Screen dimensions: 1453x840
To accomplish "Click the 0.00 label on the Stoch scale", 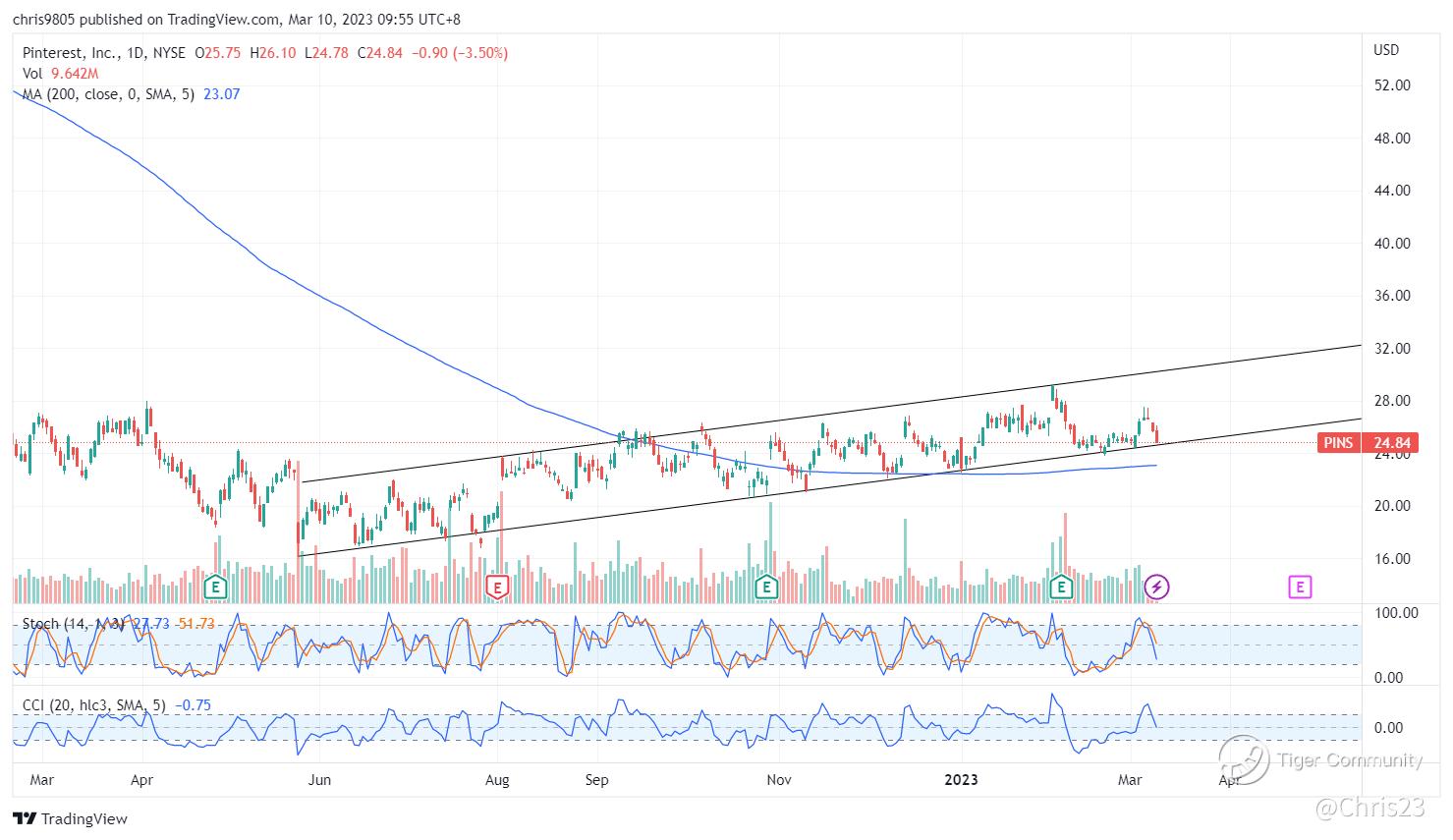I will pos(1388,678).
